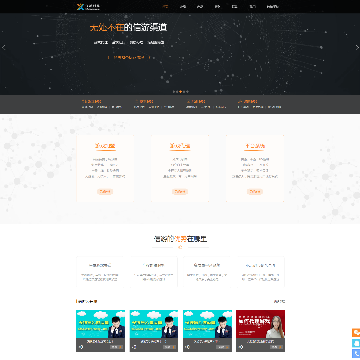Click the blue phone icon in the floating sidebar
This screenshot has height=360, width=360.
(x=356, y=353)
